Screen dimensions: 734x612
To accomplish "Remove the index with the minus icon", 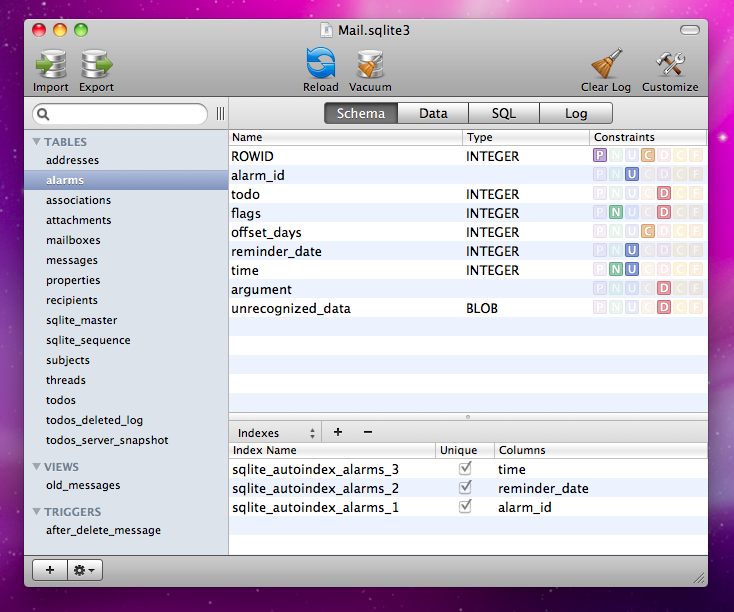I will click(368, 432).
